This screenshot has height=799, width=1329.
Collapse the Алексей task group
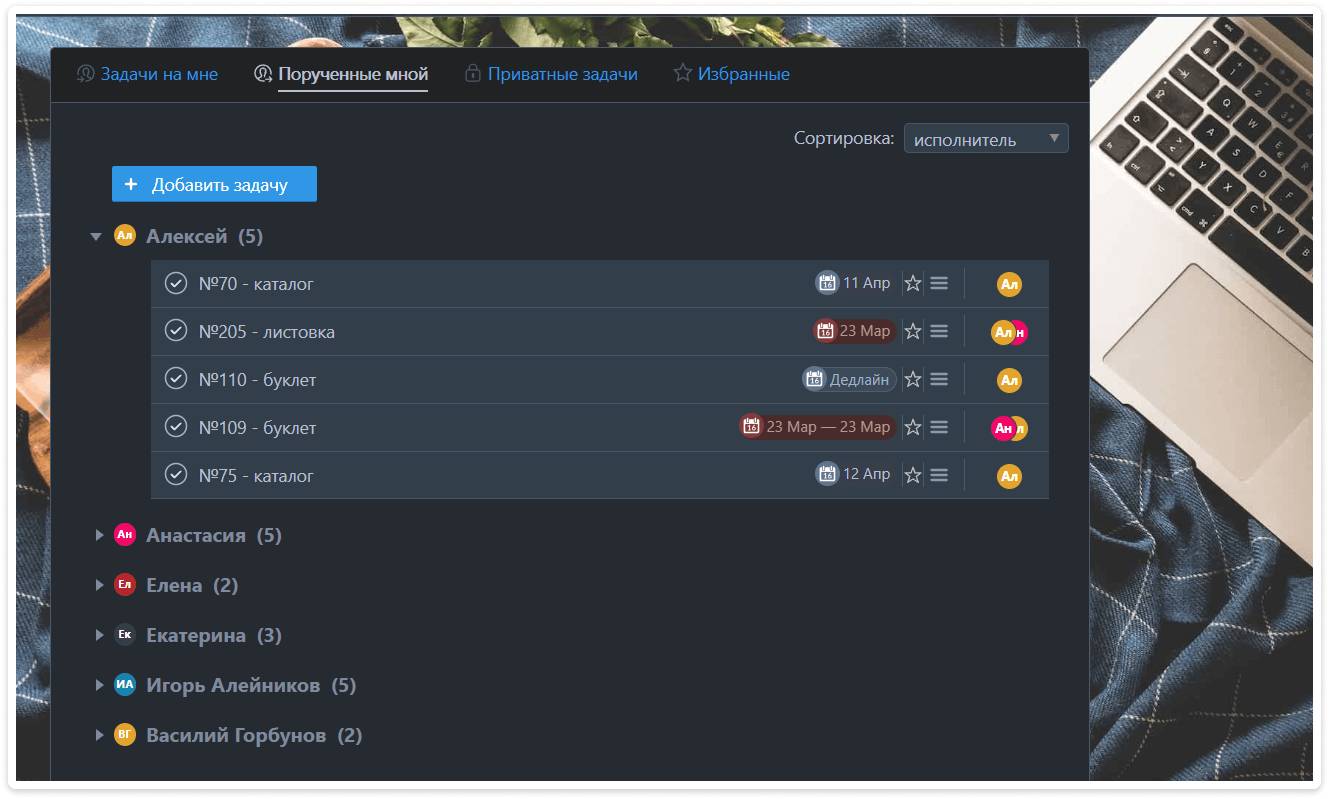tap(96, 237)
